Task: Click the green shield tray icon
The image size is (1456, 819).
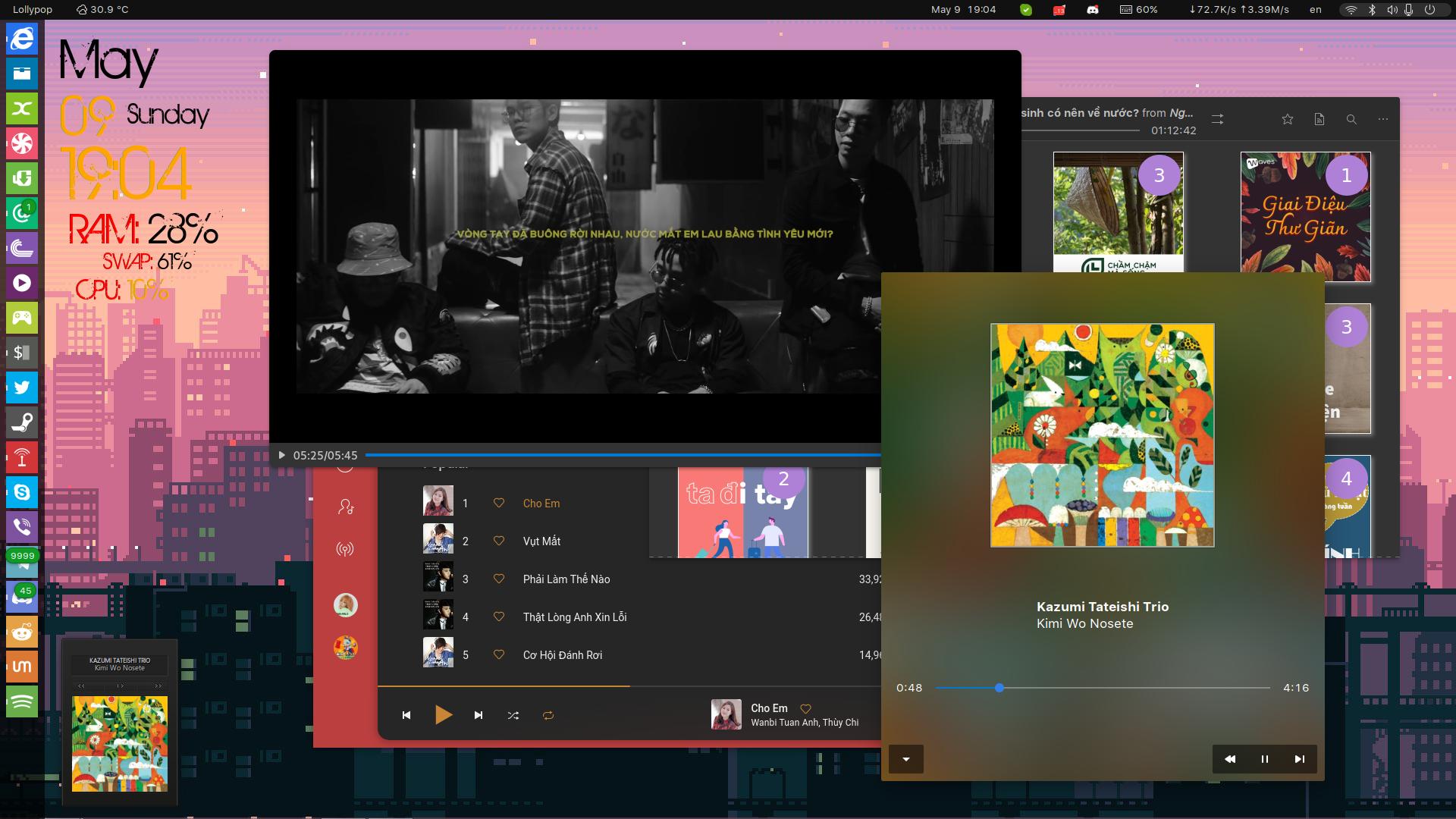Action: (x=1026, y=10)
